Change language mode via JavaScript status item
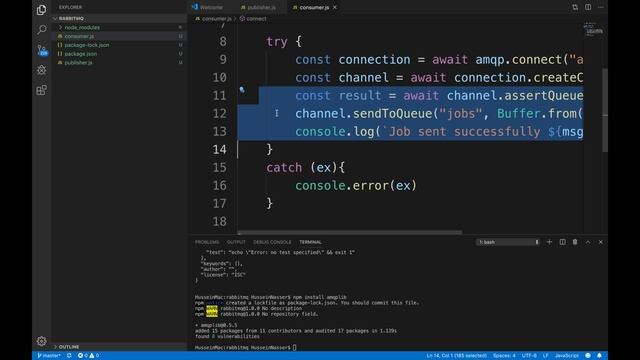 pyautogui.click(x=567, y=356)
